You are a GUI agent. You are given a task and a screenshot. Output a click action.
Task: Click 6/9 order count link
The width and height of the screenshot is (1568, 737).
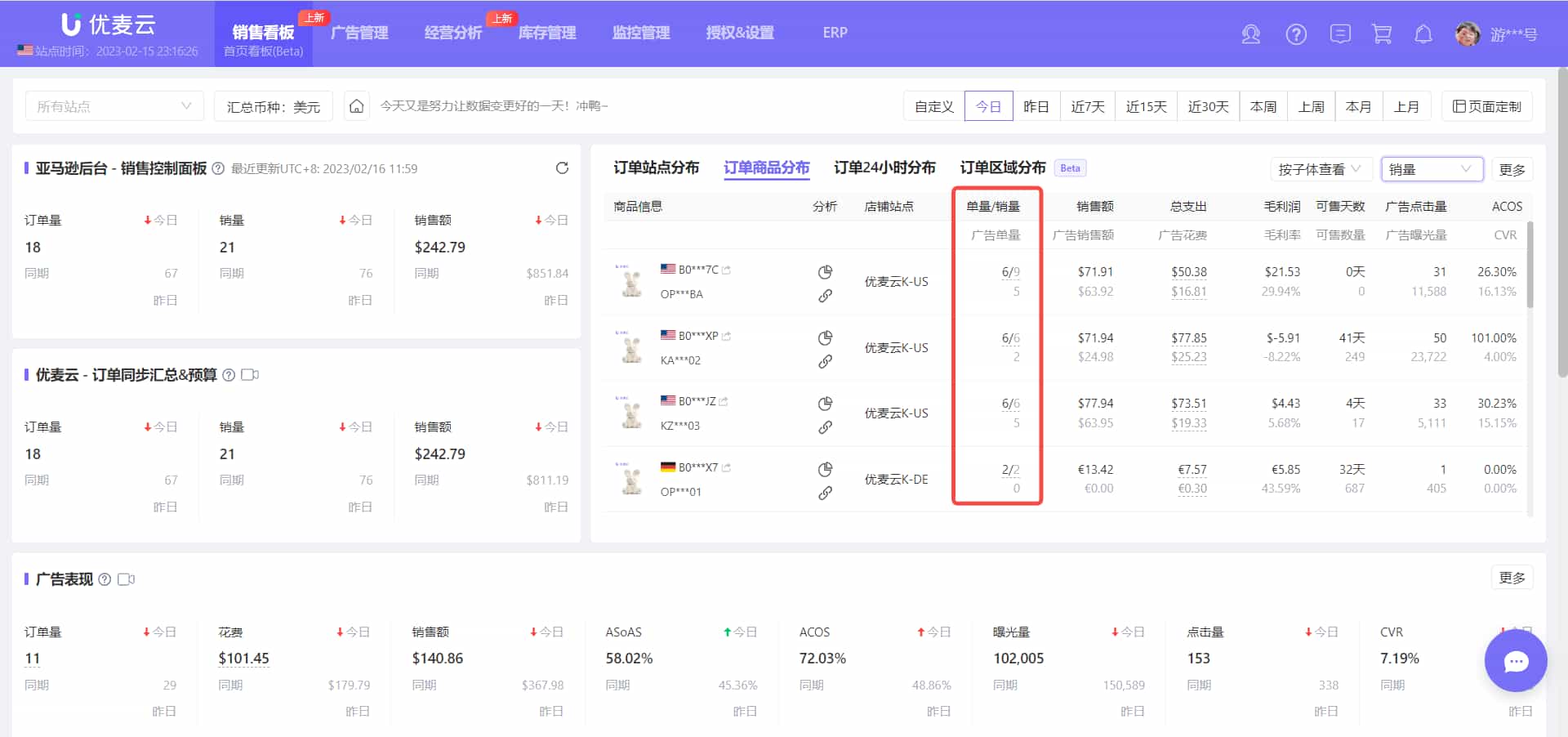1011,272
